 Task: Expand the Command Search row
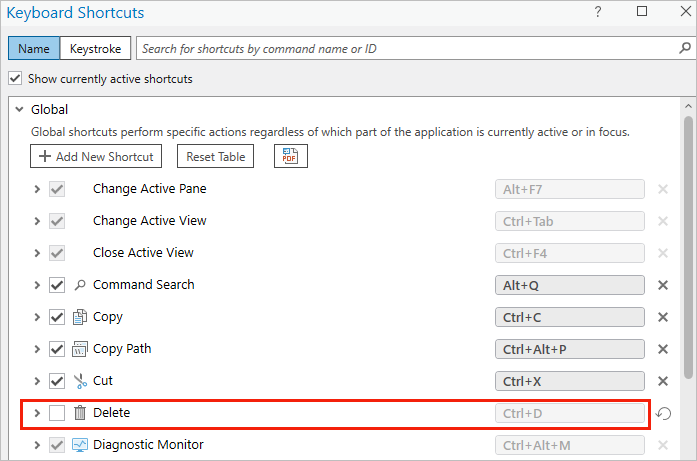click(x=37, y=285)
